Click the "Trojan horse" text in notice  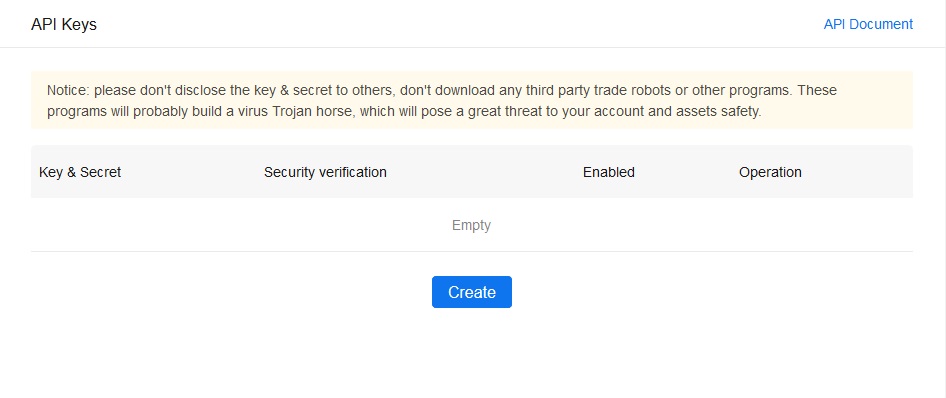(x=314, y=112)
